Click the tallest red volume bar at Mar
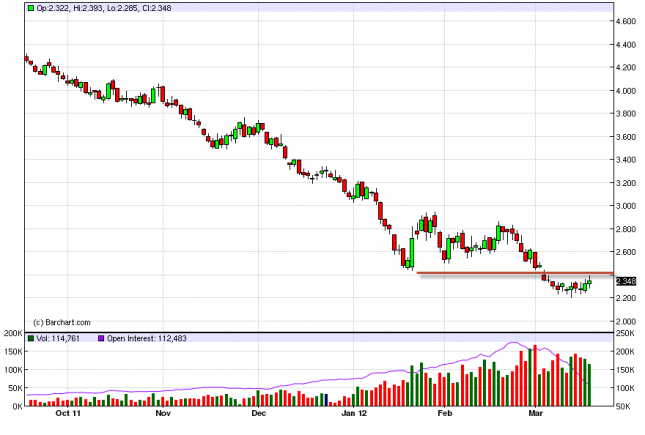645x435 pixels. 535,375
